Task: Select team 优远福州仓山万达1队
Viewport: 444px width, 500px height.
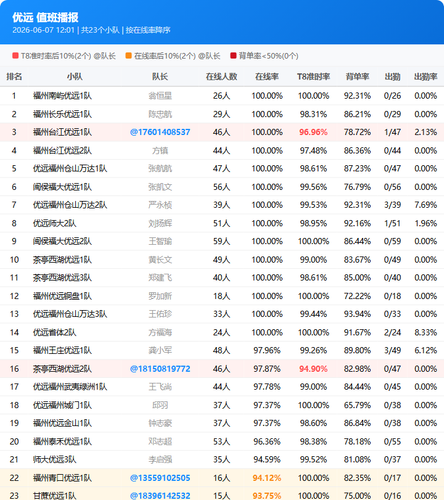Action: click(70, 169)
